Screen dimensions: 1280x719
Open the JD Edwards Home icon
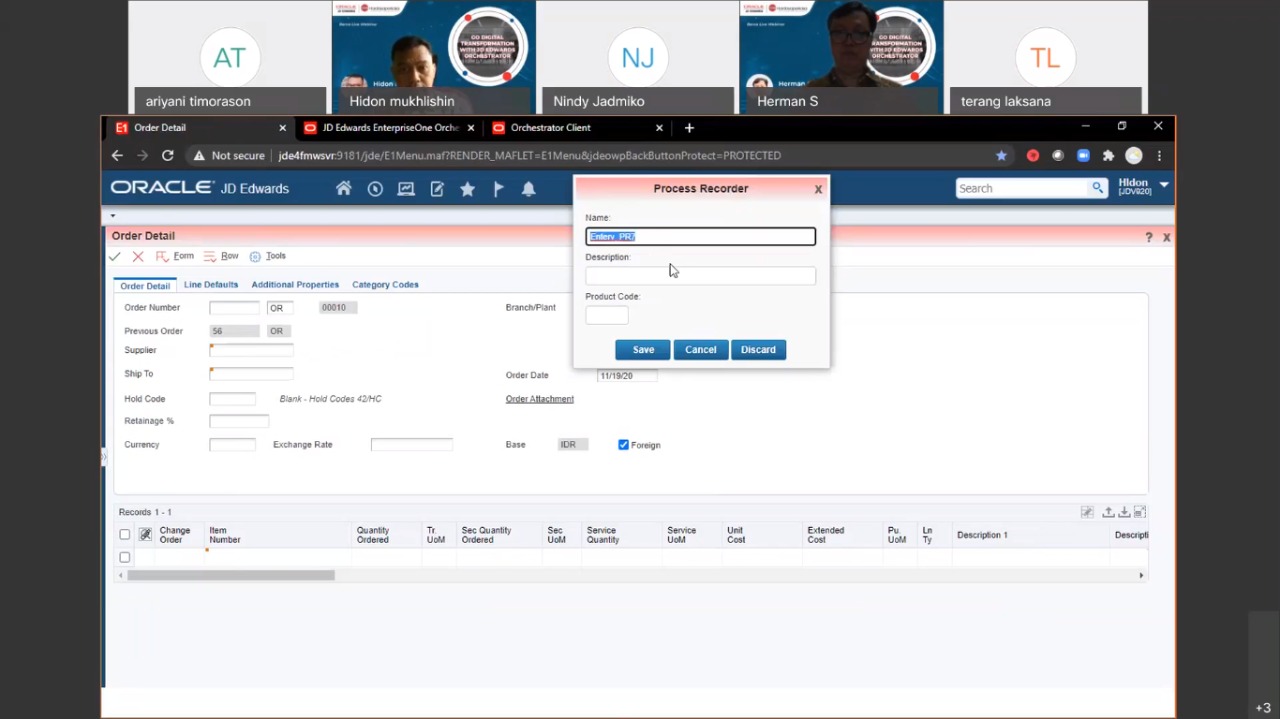pos(344,188)
